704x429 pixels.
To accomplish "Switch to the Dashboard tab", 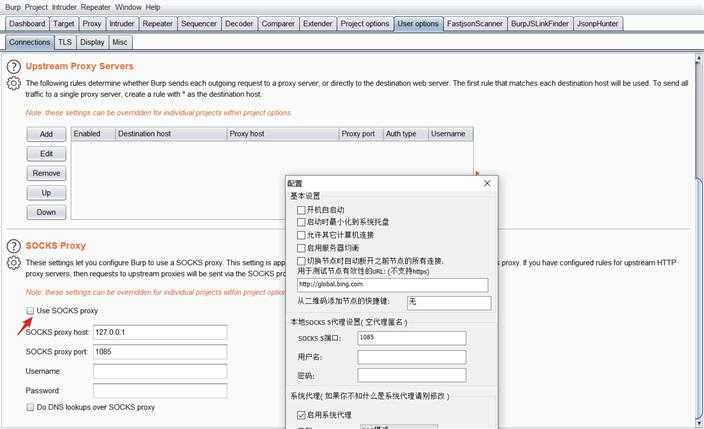I will [x=27, y=24].
